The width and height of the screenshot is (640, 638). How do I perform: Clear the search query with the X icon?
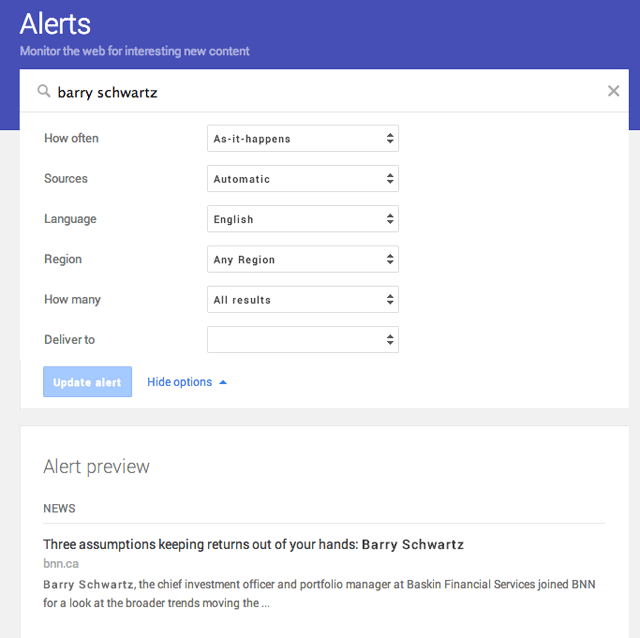[613, 91]
